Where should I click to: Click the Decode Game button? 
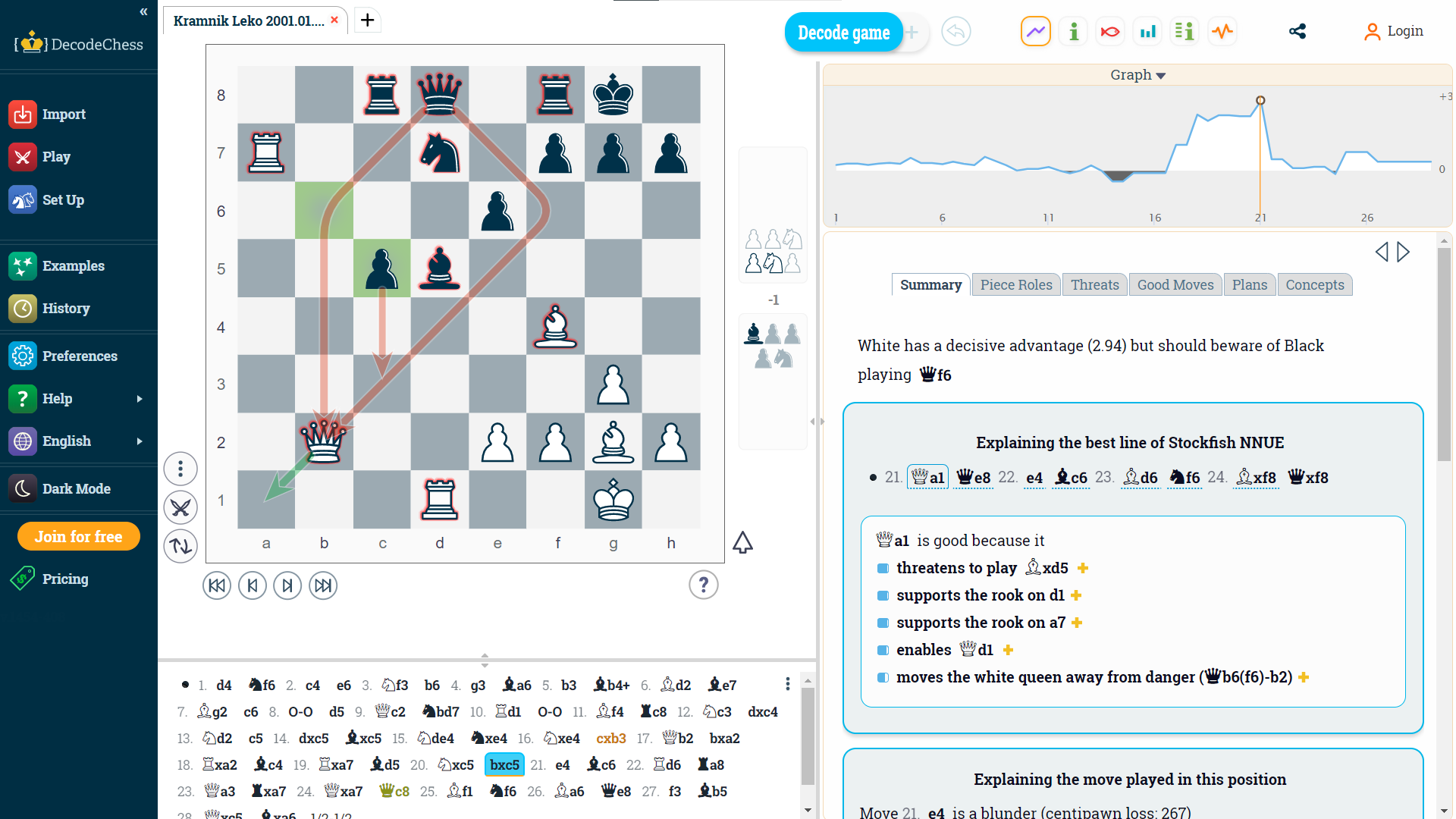click(843, 33)
